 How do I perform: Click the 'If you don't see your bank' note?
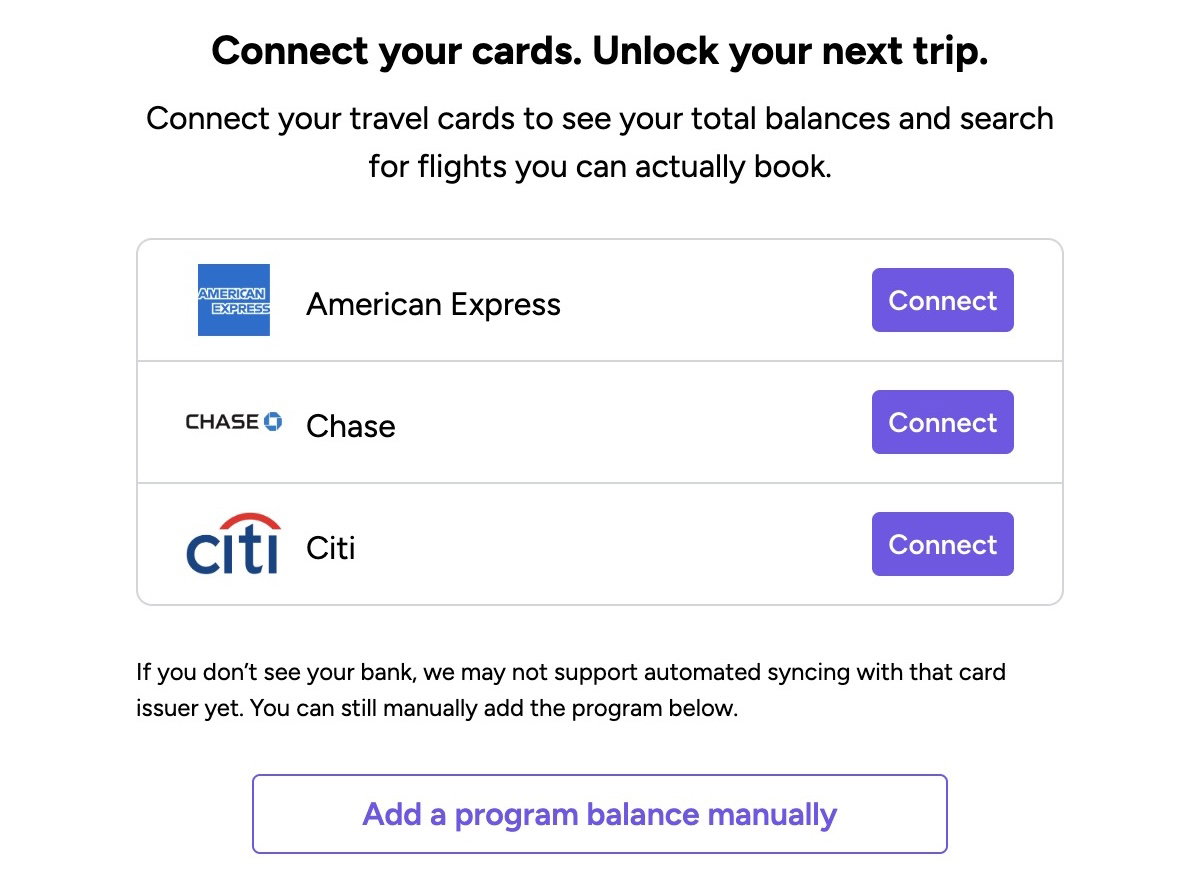tap(570, 671)
